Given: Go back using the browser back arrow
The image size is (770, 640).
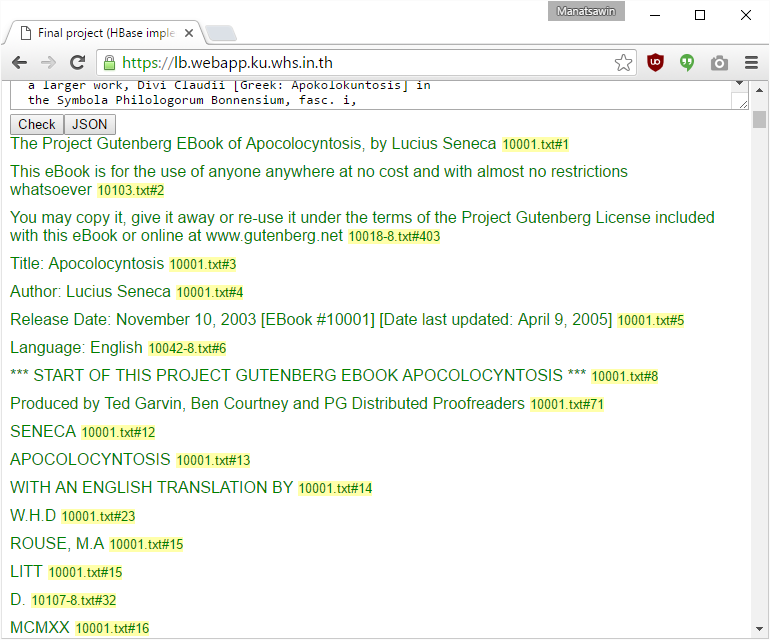Looking at the screenshot, I should tap(20, 63).
